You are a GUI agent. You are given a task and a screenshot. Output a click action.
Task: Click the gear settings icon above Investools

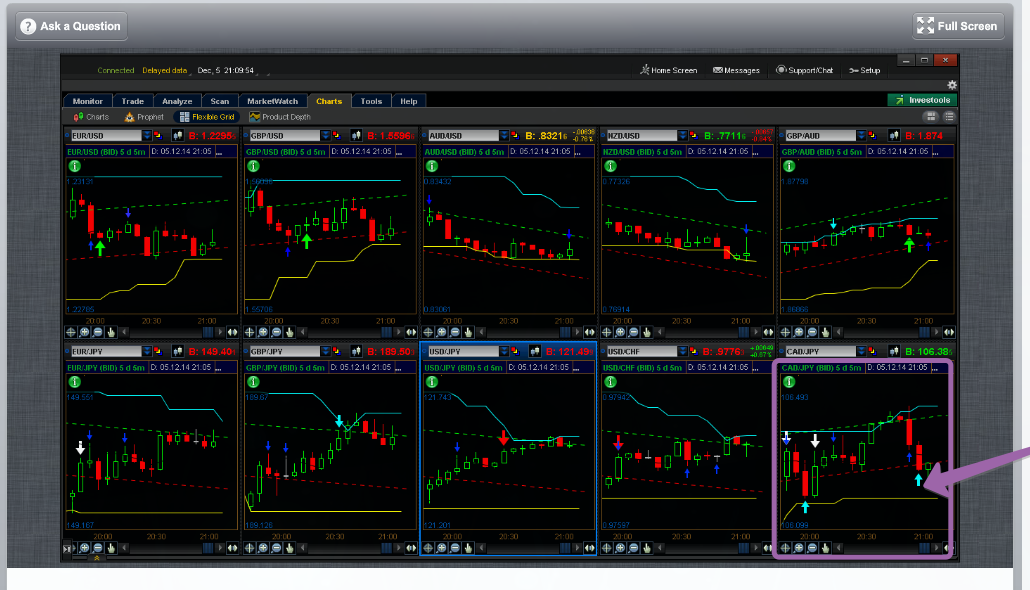[952, 85]
